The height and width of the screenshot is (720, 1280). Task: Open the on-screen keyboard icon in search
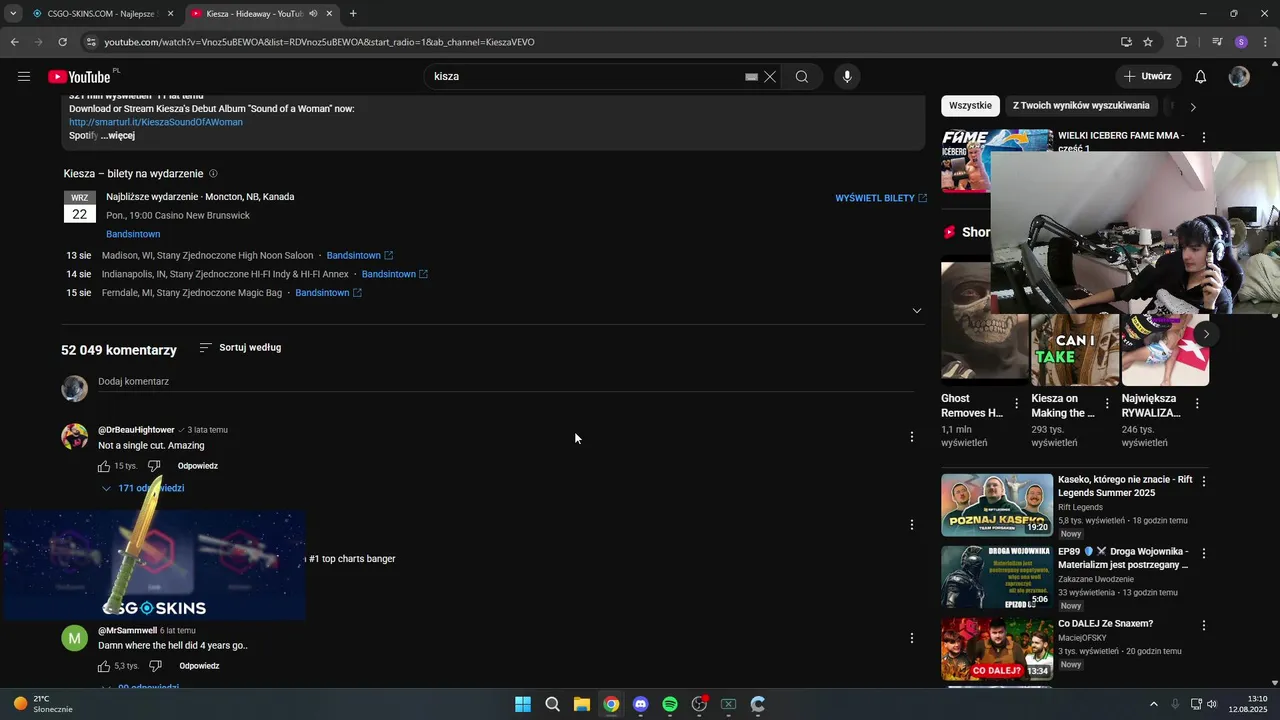pyautogui.click(x=751, y=77)
